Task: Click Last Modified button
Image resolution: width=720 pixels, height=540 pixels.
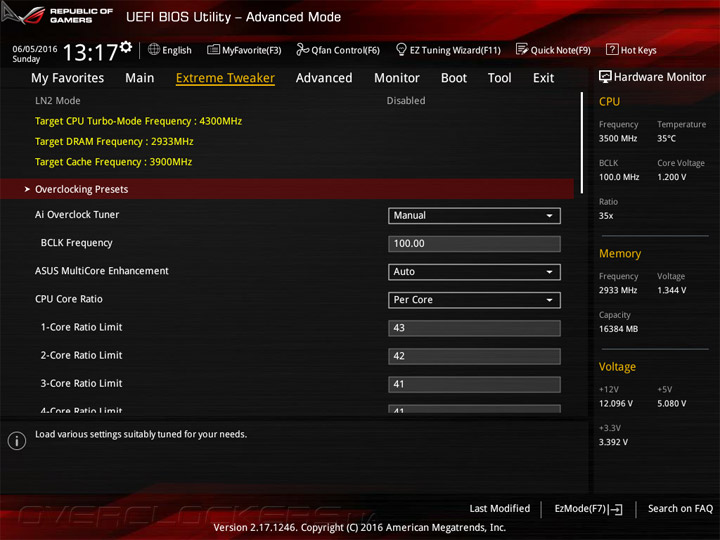Action: tap(500, 509)
